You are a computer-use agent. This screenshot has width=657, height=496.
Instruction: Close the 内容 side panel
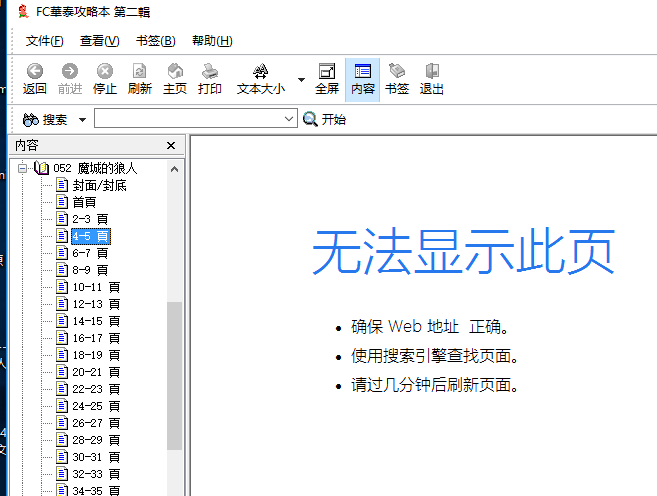pos(171,146)
